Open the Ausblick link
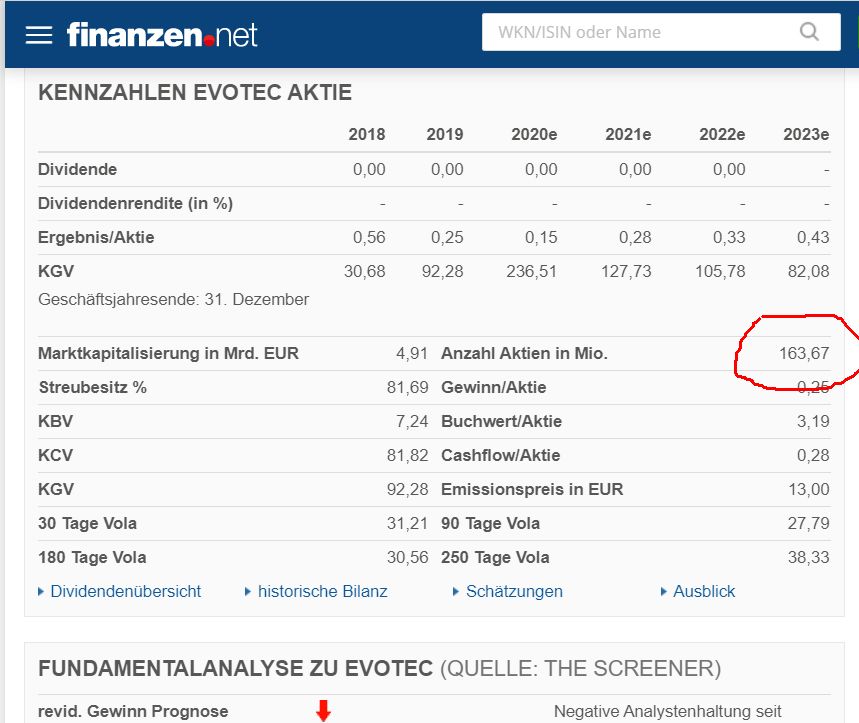This screenshot has width=859, height=723. (704, 591)
